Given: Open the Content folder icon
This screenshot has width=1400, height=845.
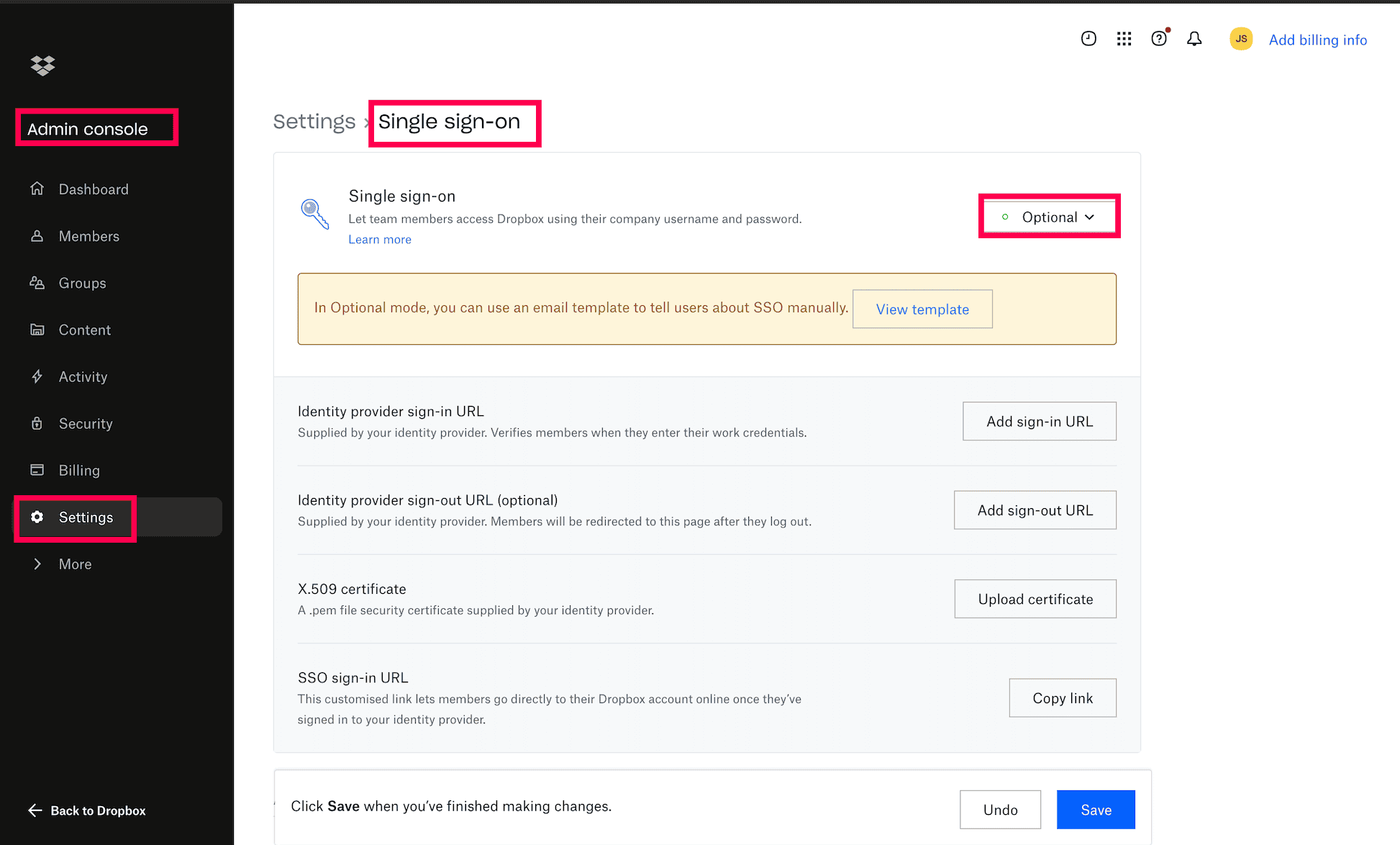Looking at the screenshot, I should point(37,329).
